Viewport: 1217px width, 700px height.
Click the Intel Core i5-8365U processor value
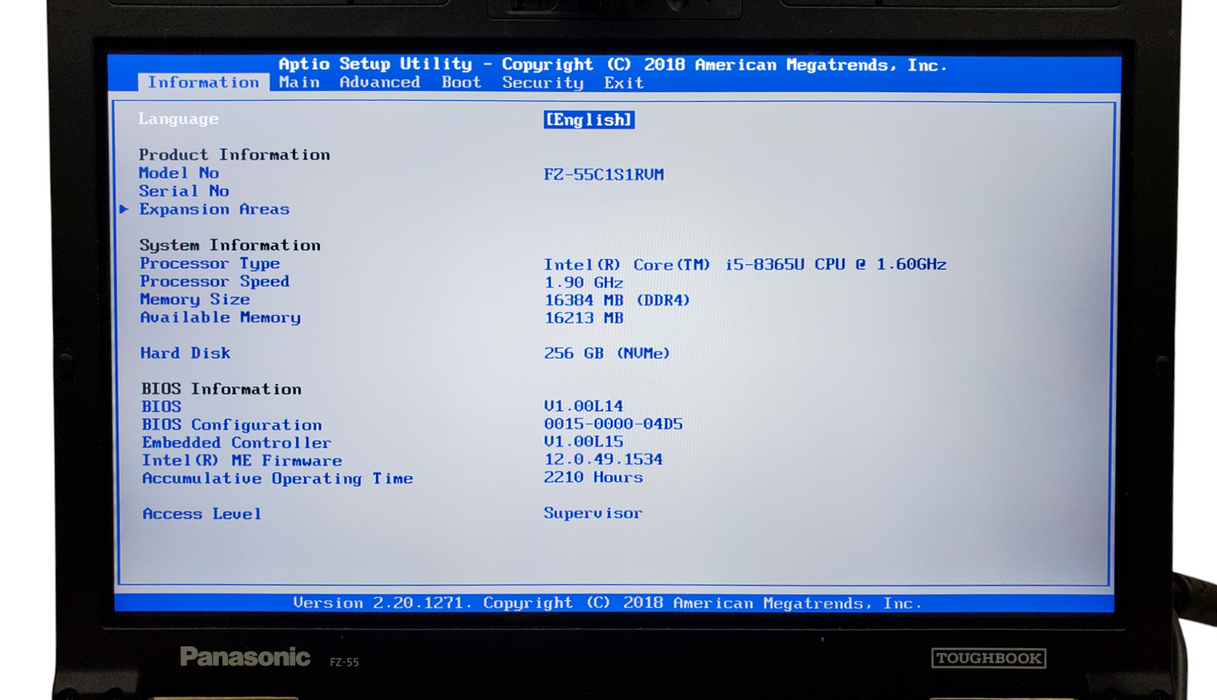click(745, 264)
